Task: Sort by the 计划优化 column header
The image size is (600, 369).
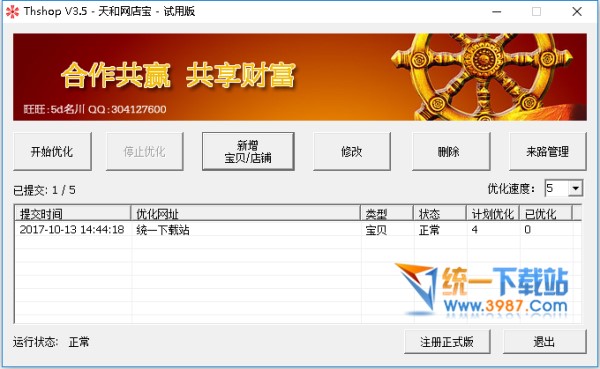Action: [492, 214]
